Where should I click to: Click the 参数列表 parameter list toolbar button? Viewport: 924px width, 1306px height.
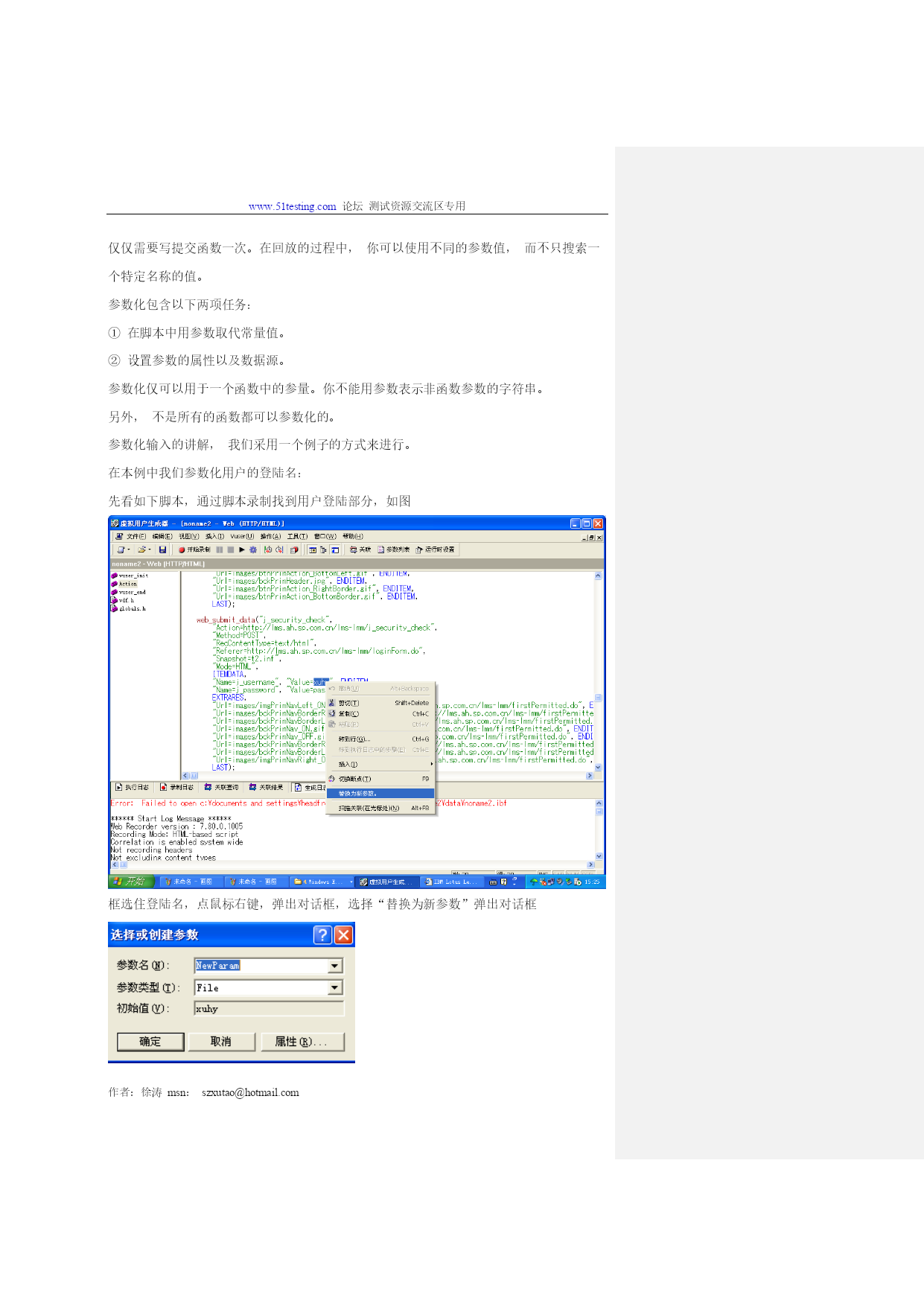click(394, 550)
